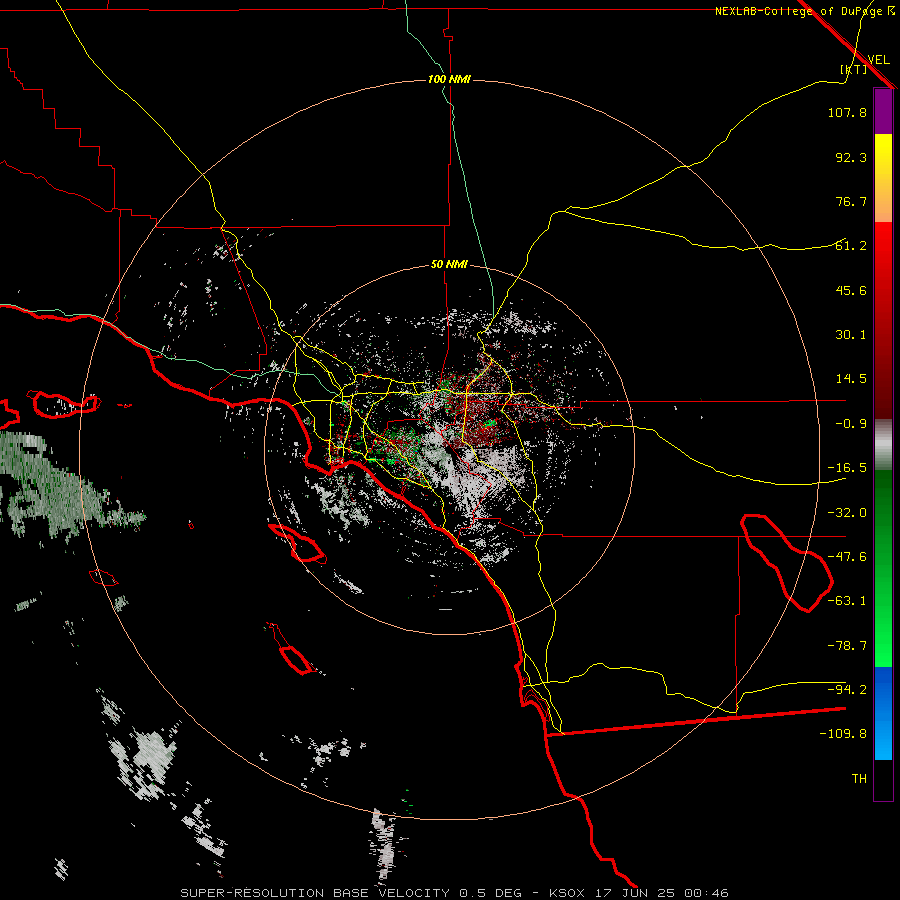Select the -63.1 legend value
The image size is (900, 900).
(847, 601)
